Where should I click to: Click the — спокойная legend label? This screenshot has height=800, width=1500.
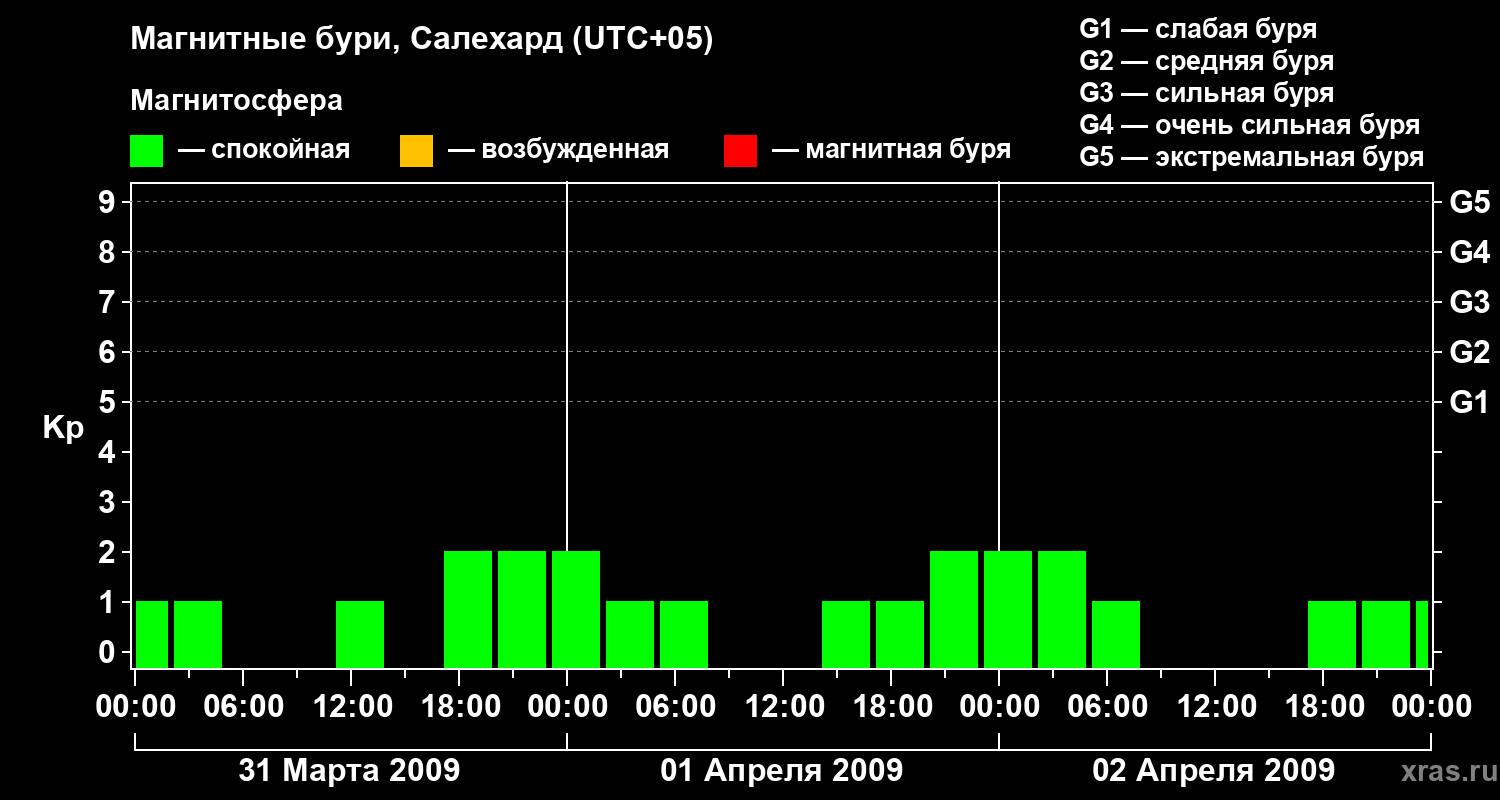click(x=264, y=151)
